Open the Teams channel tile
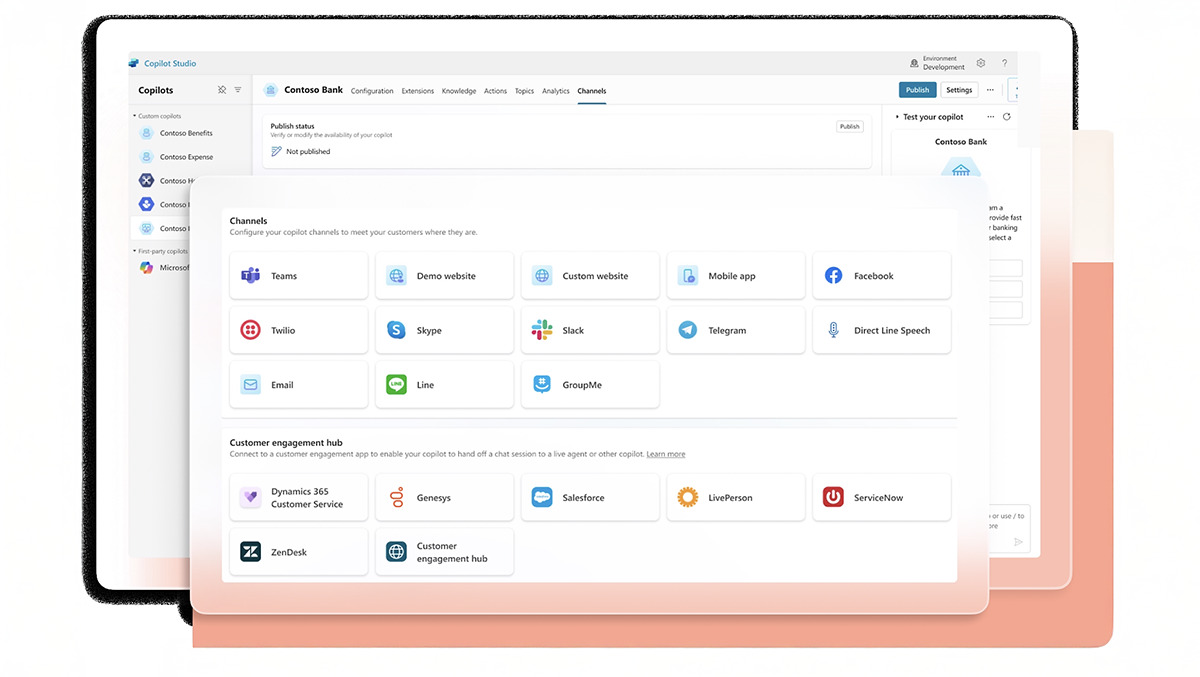The width and height of the screenshot is (1200, 677). [x=299, y=276]
